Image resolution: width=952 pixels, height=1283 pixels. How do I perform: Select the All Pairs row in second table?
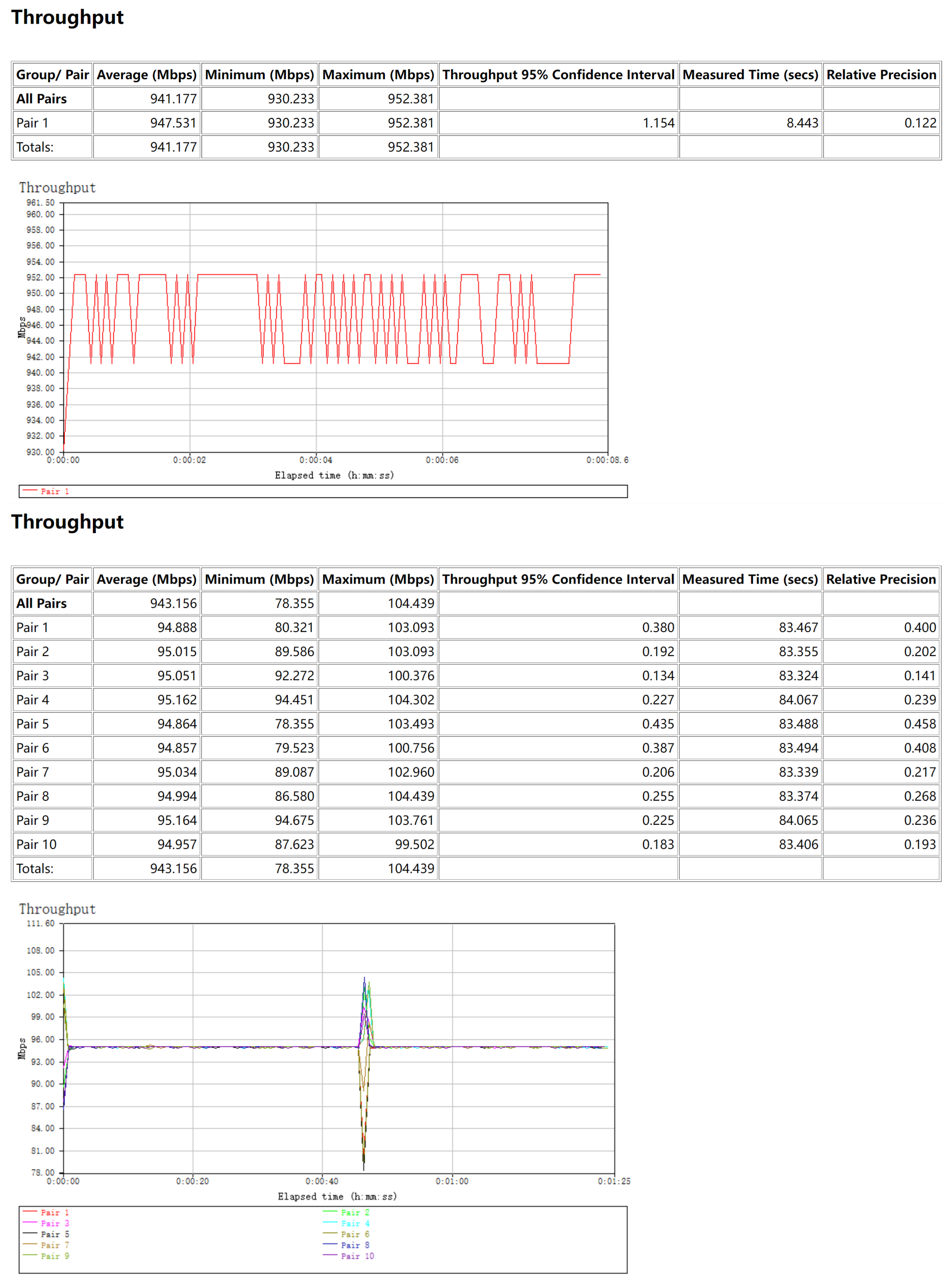pos(41,603)
